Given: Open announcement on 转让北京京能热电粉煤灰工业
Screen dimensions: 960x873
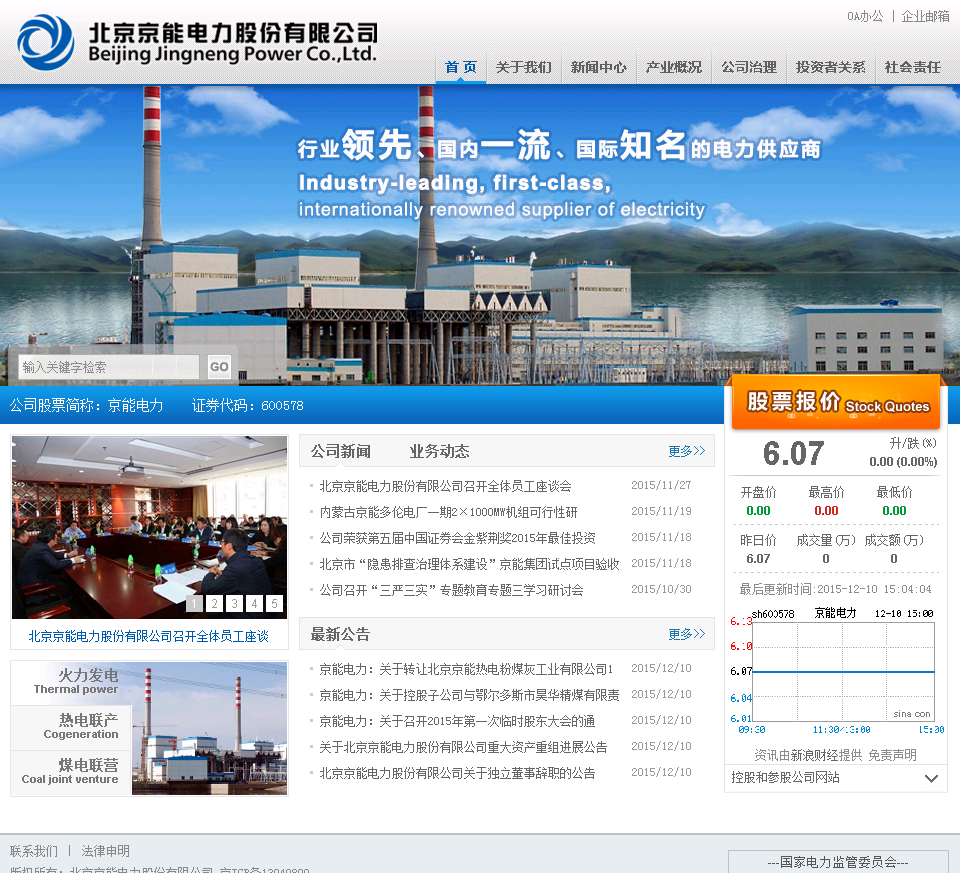Looking at the screenshot, I should tap(466, 669).
